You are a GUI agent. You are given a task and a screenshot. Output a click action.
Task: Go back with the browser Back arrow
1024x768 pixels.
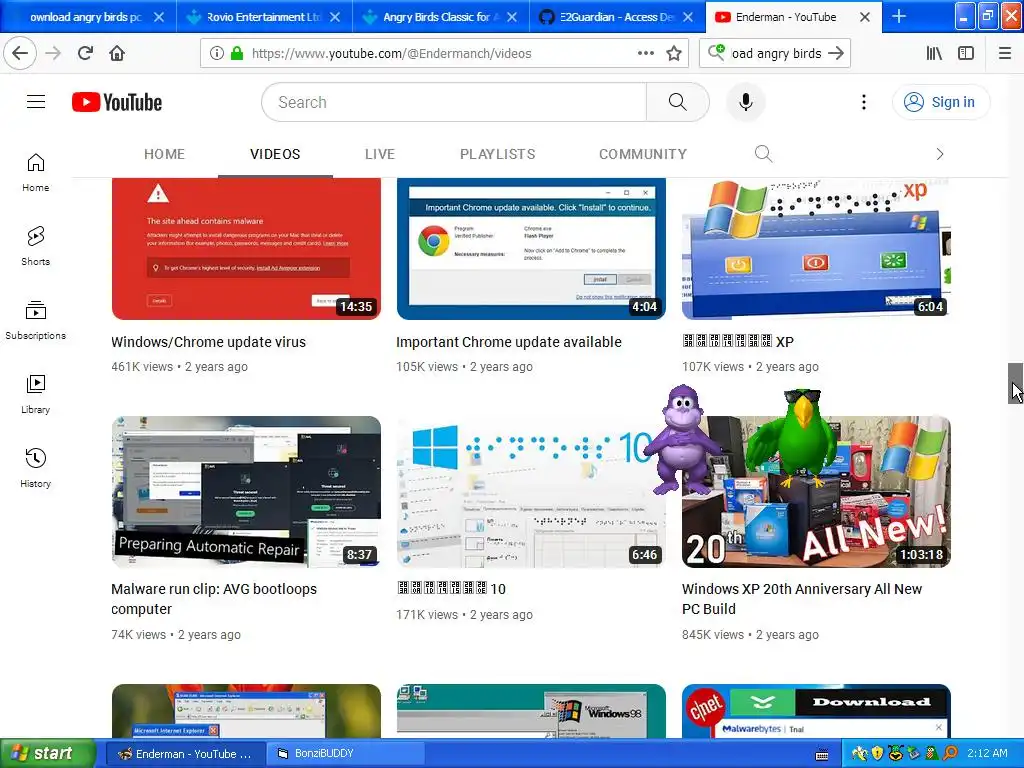pos(20,54)
